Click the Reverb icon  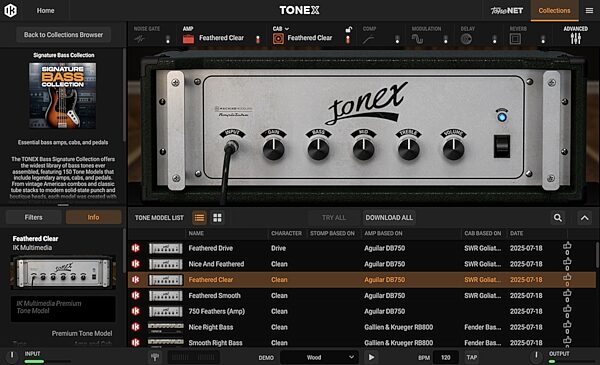tap(515, 39)
